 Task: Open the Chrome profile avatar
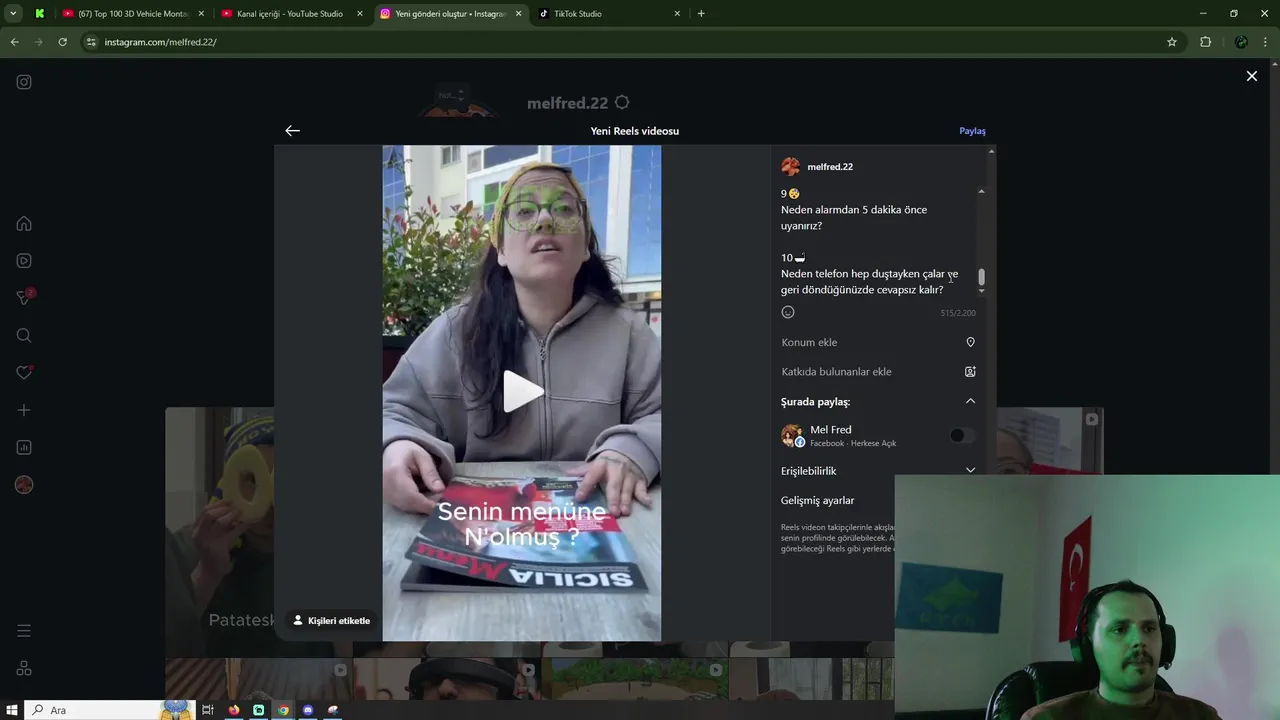[x=1241, y=42]
